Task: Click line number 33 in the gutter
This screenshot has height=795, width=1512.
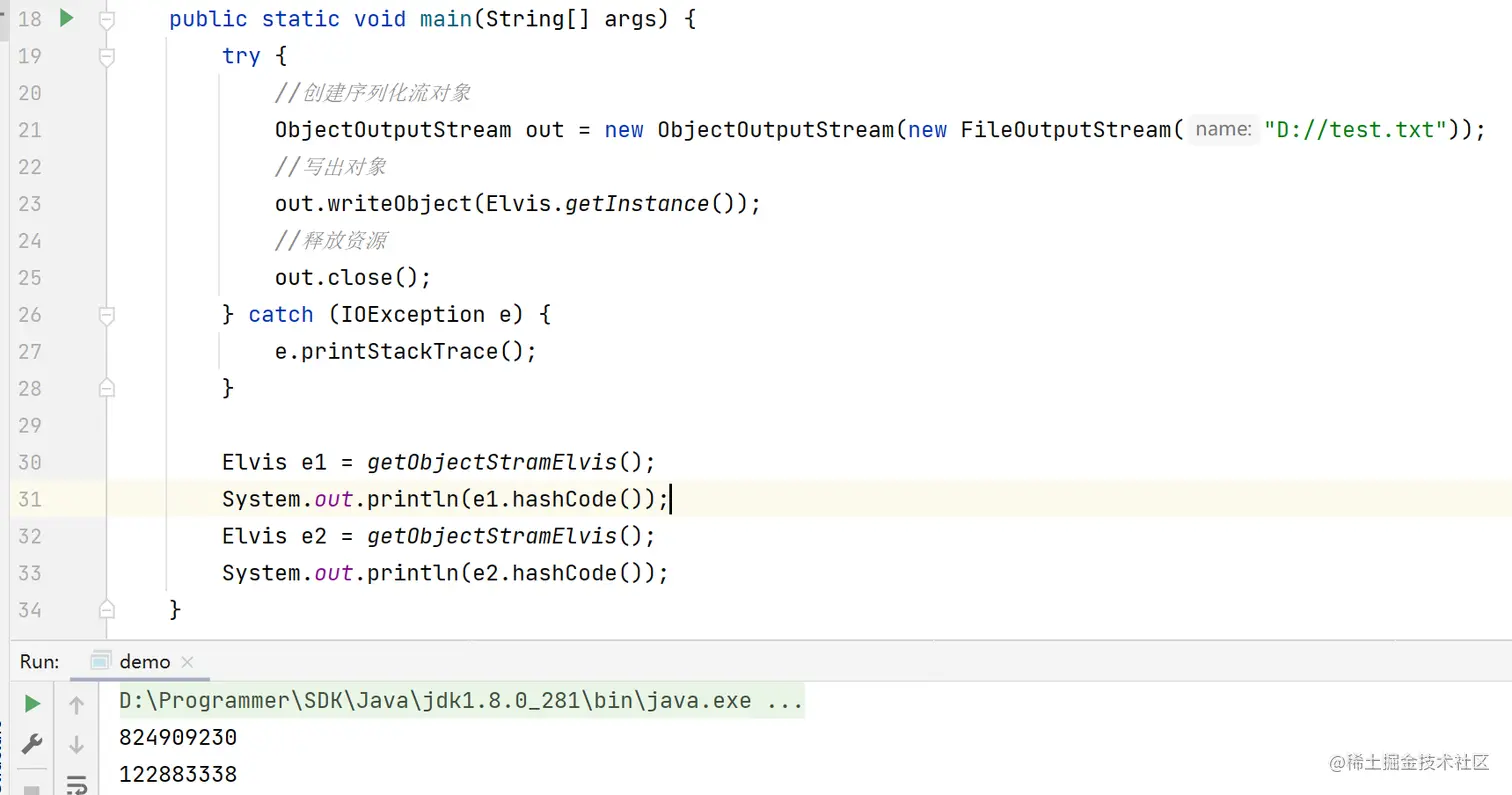Action: coord(30,573)
